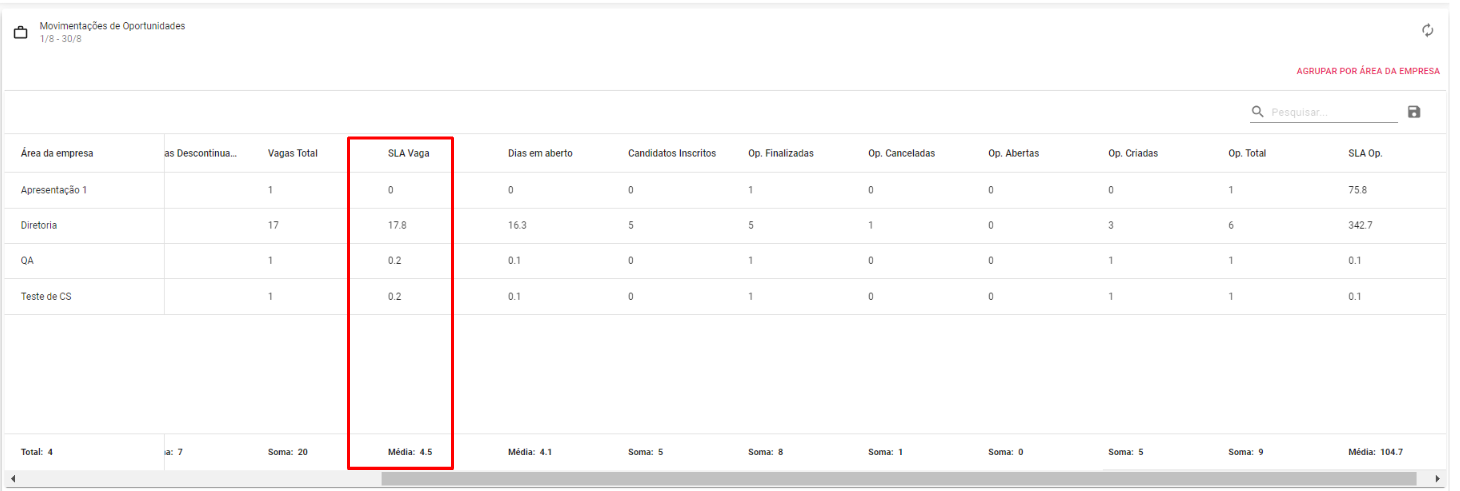Click the Movimentações de Oportunidades title

tap(112, 26)
